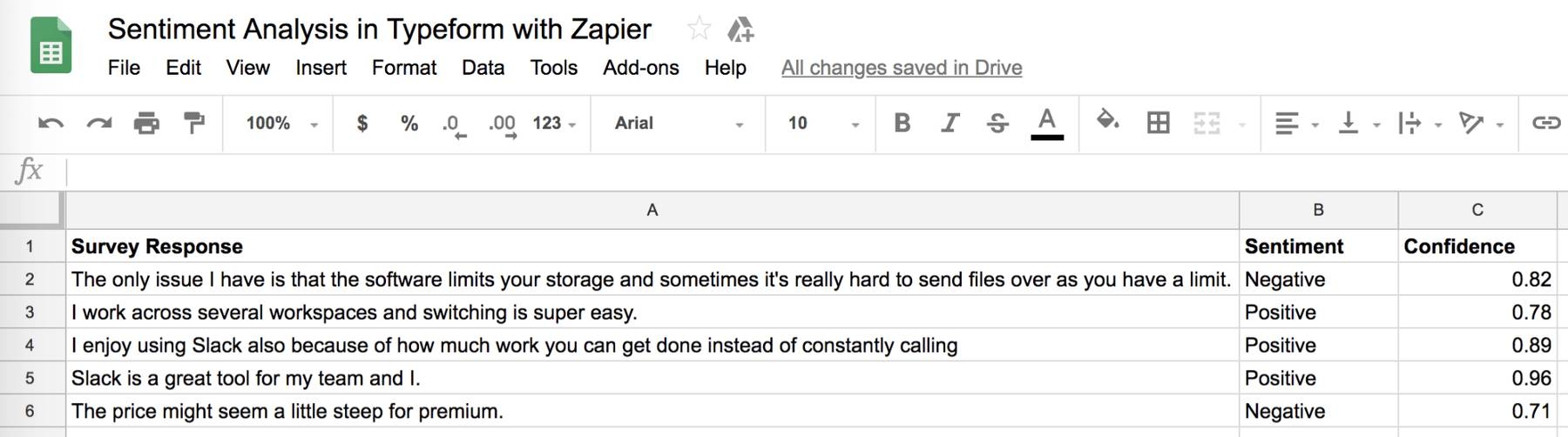1568x437 pixels.
Task: Expand the Arial font family dropdown
Action: click(678, 124)
